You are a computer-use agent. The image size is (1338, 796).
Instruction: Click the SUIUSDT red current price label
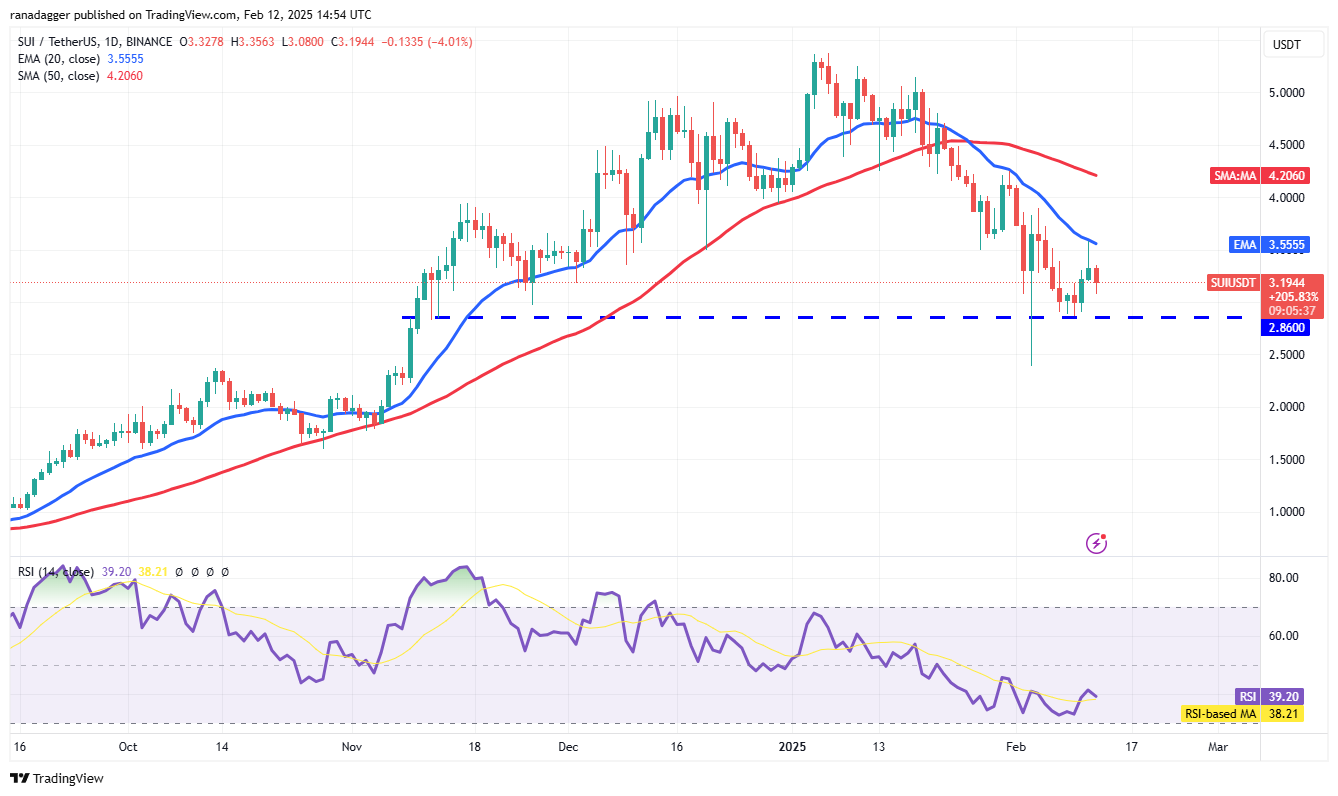coord(1233,283)
